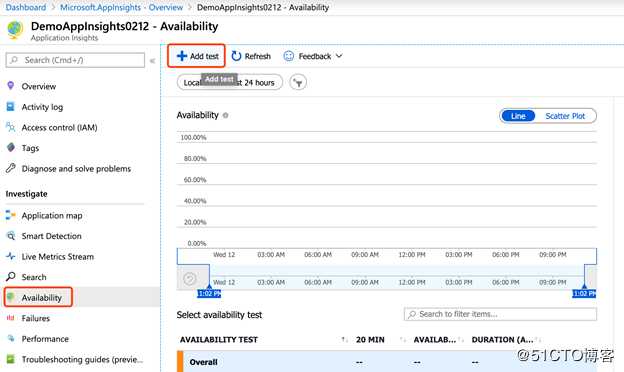The height and width of the screenshot is (372, 624).
Task: Click the Select availability test heading
Action: [219, 315]
